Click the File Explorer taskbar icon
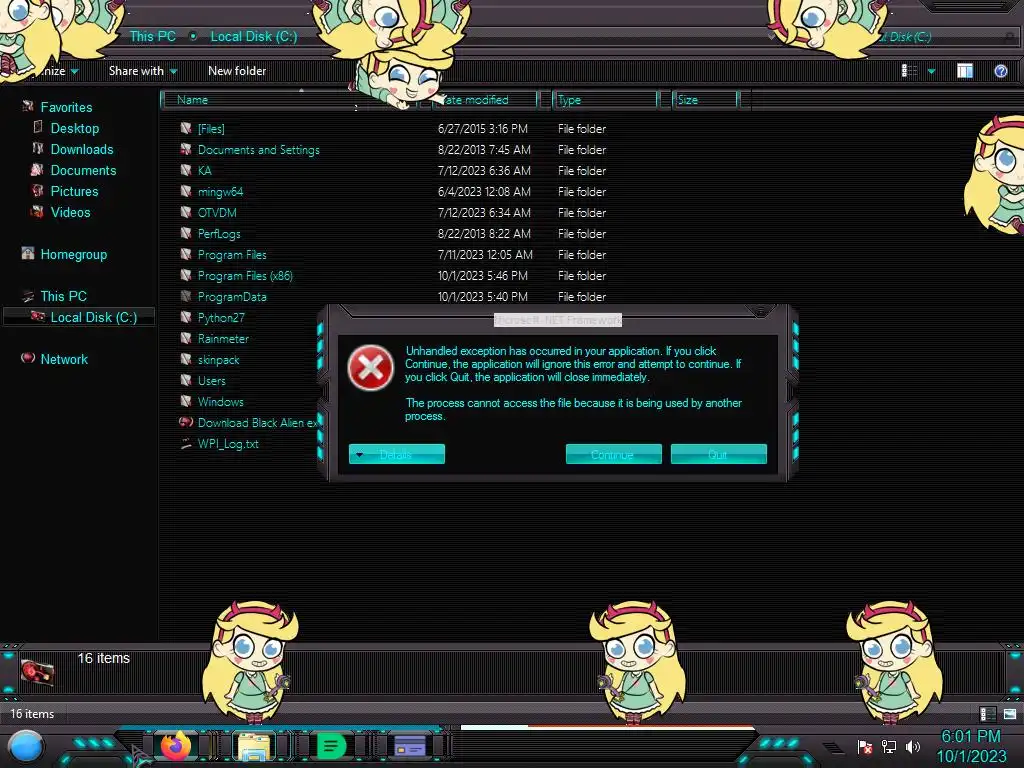 [x=254, y=746]
